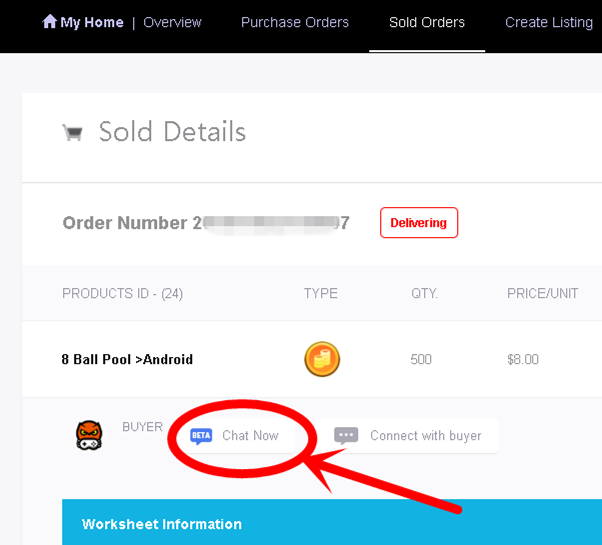Screen dimensions: 602x545
Task: Click the gray speech bubble icon
Action: [x=346, y=436]
